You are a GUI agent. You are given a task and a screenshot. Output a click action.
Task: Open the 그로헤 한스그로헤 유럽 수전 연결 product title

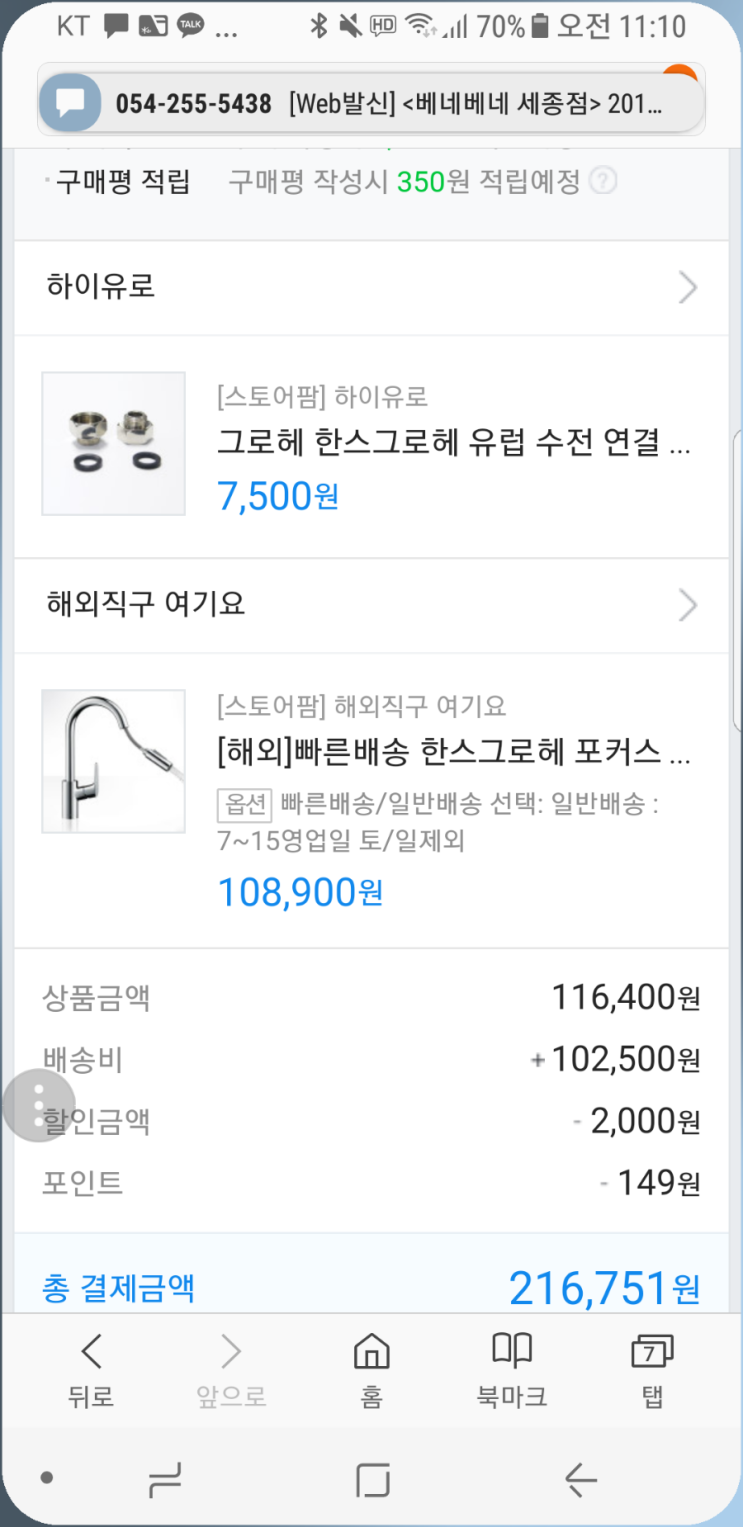(x=454, y=443)
